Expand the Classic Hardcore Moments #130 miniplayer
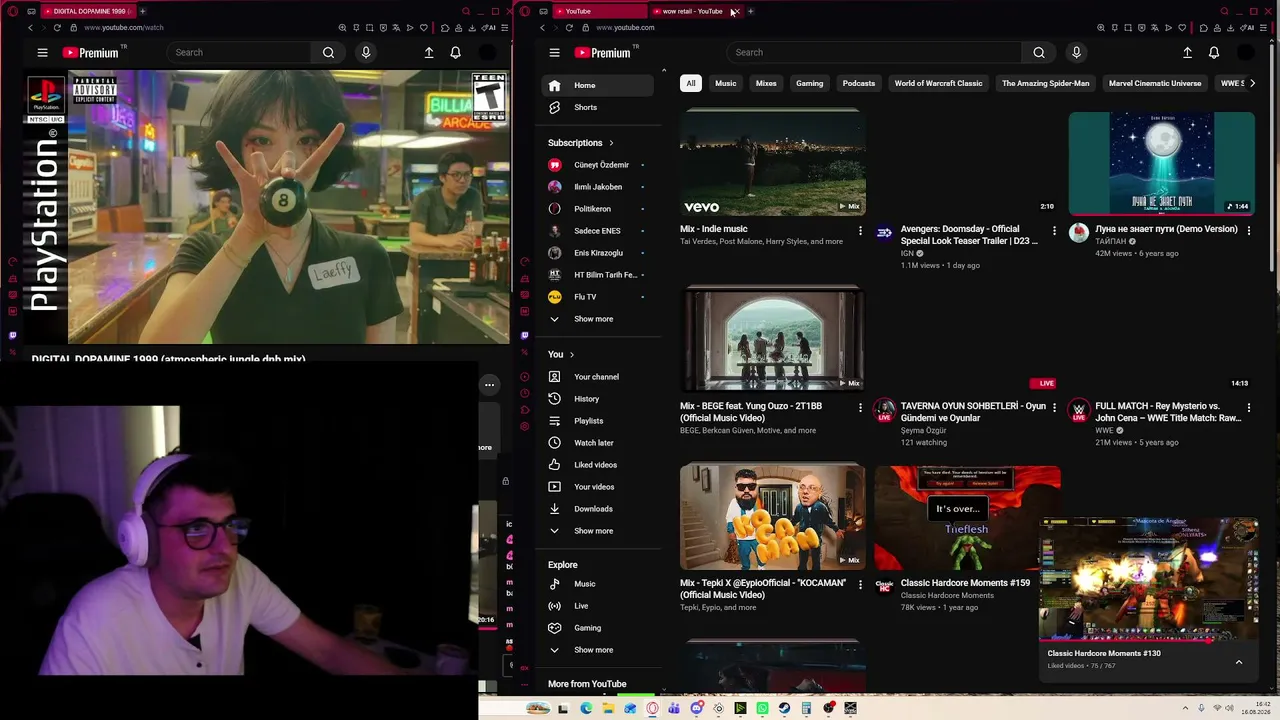 (1238, 662)
